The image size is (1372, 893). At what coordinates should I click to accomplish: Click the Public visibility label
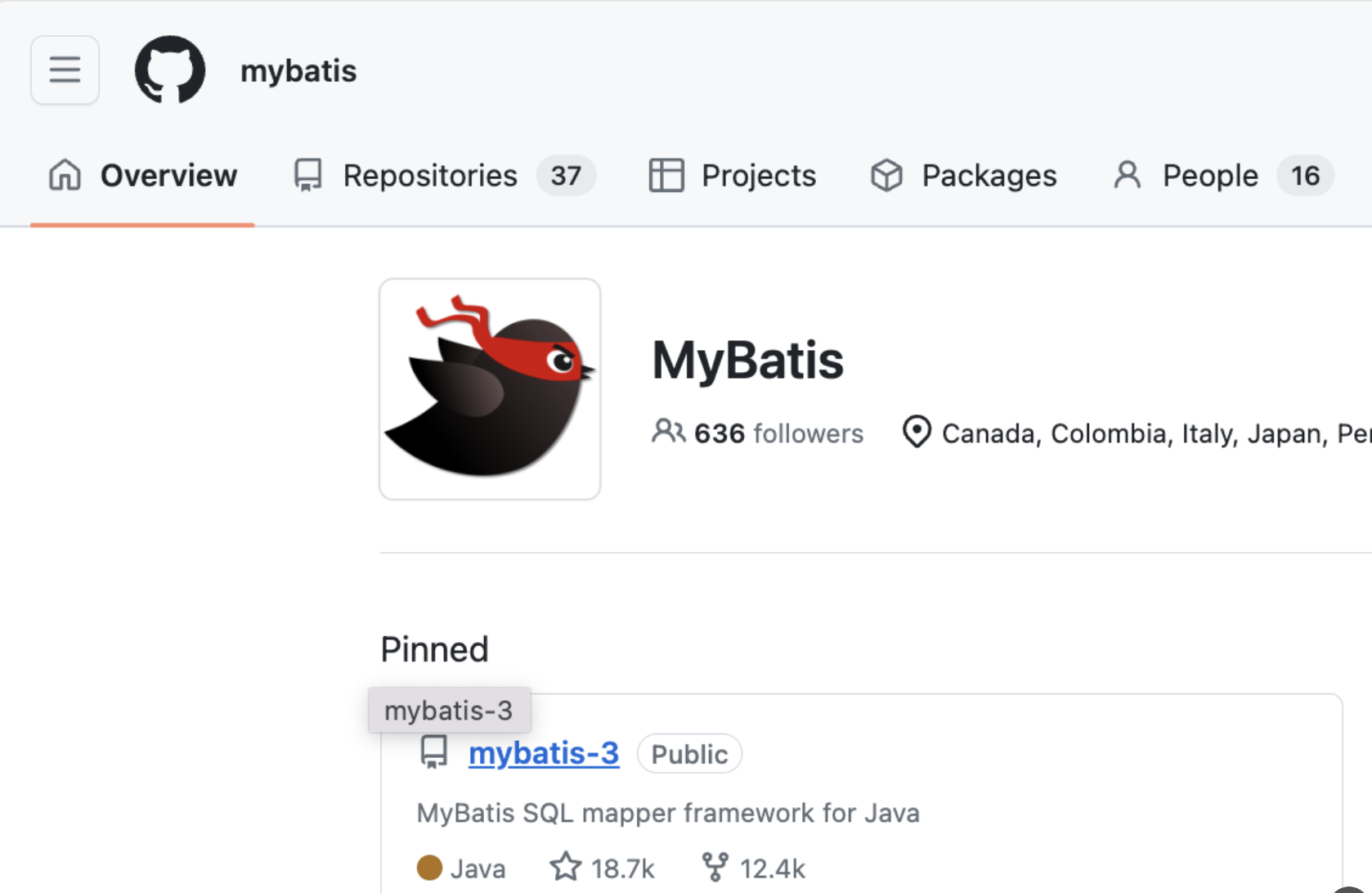pos(689,754)
